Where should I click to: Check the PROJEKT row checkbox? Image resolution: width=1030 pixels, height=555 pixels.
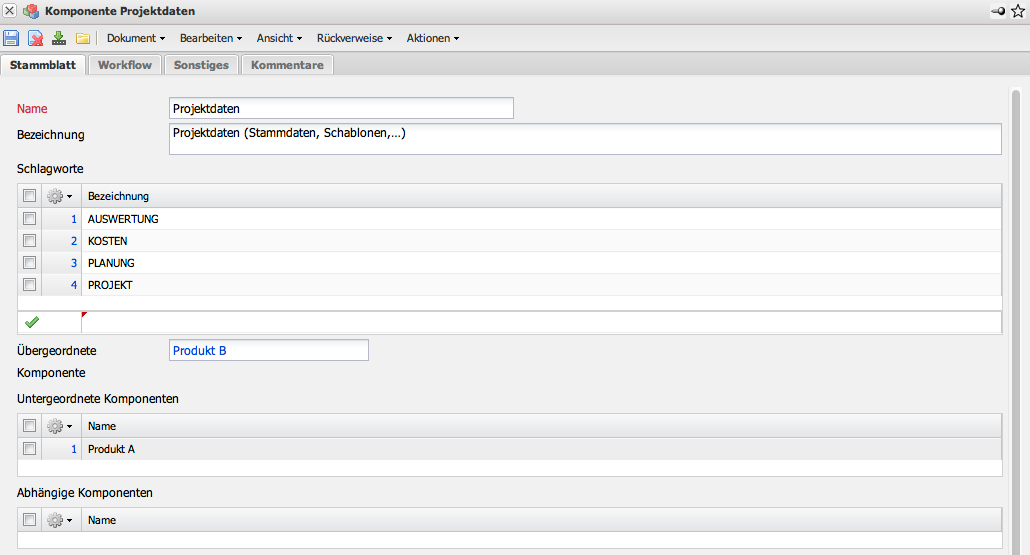29,284
